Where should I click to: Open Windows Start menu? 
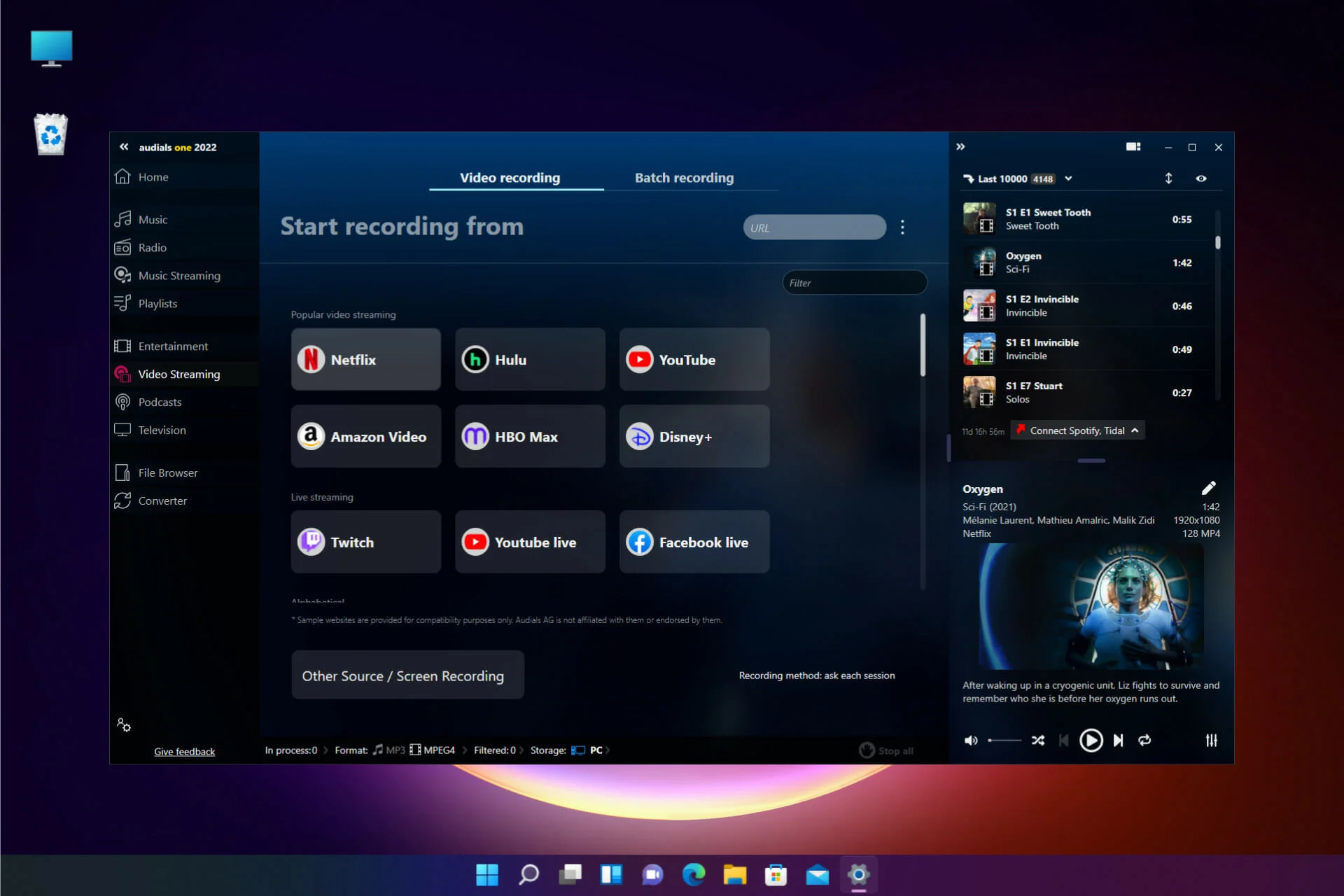tap(487, 874)
